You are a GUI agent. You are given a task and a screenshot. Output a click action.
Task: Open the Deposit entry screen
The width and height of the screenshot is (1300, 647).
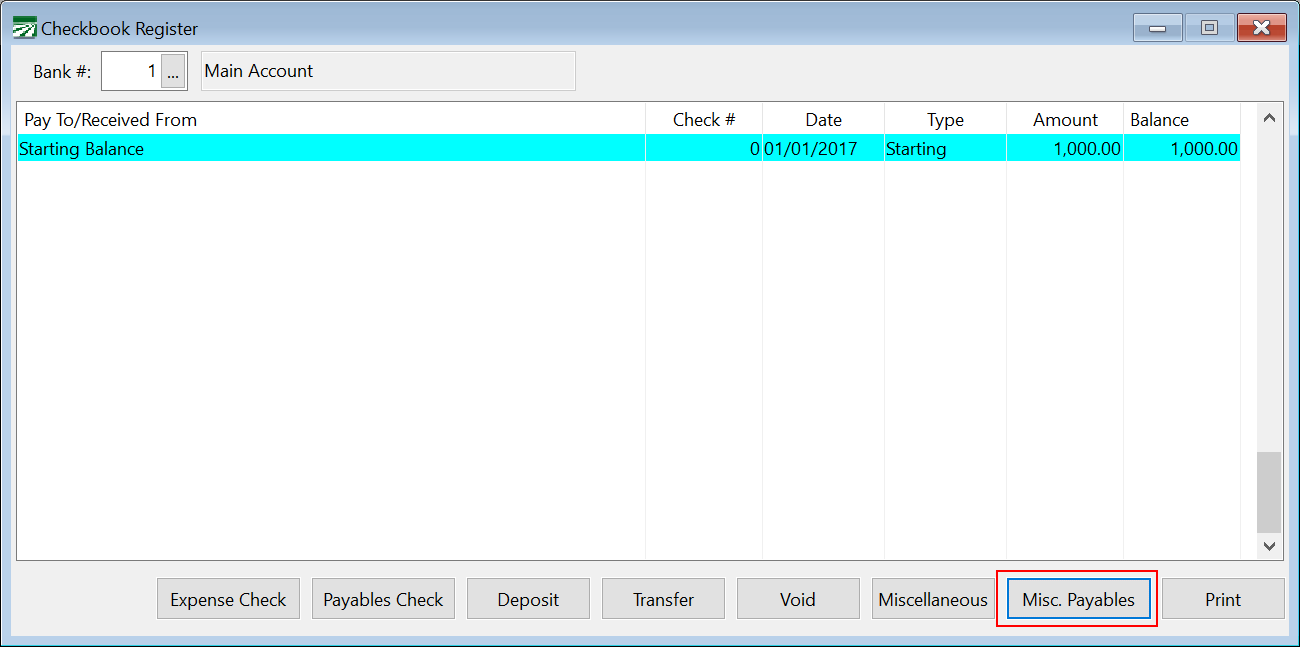(528, 599)
